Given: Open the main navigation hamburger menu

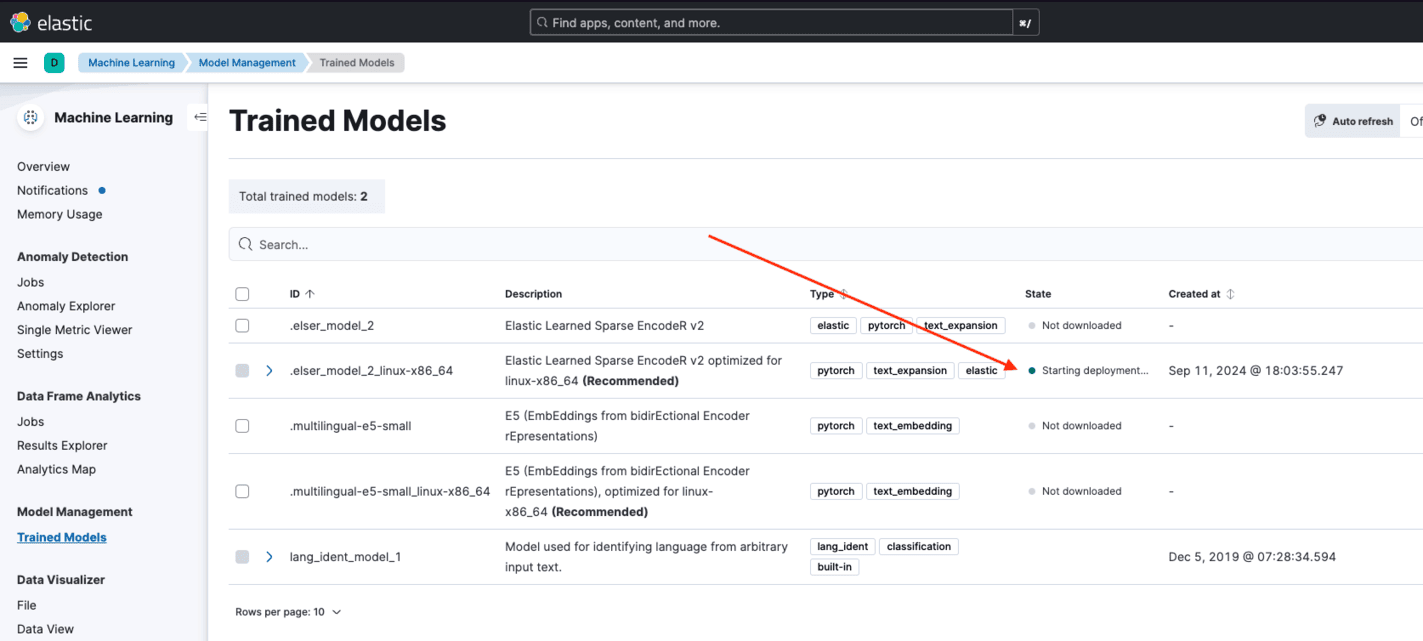Looking at the screenshot, I should [x=20, y=62].
